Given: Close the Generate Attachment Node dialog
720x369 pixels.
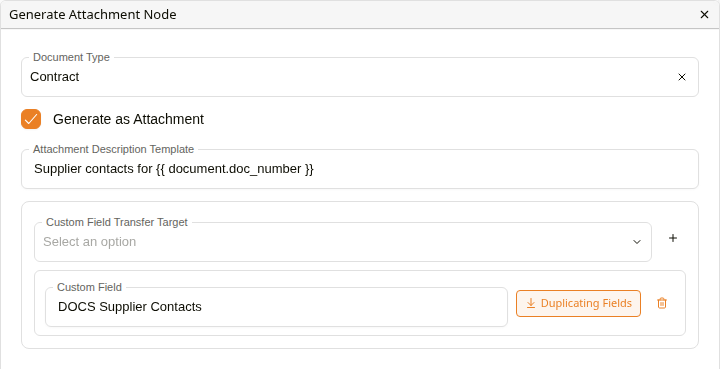Looking at the screenshot, I should 704,15.
